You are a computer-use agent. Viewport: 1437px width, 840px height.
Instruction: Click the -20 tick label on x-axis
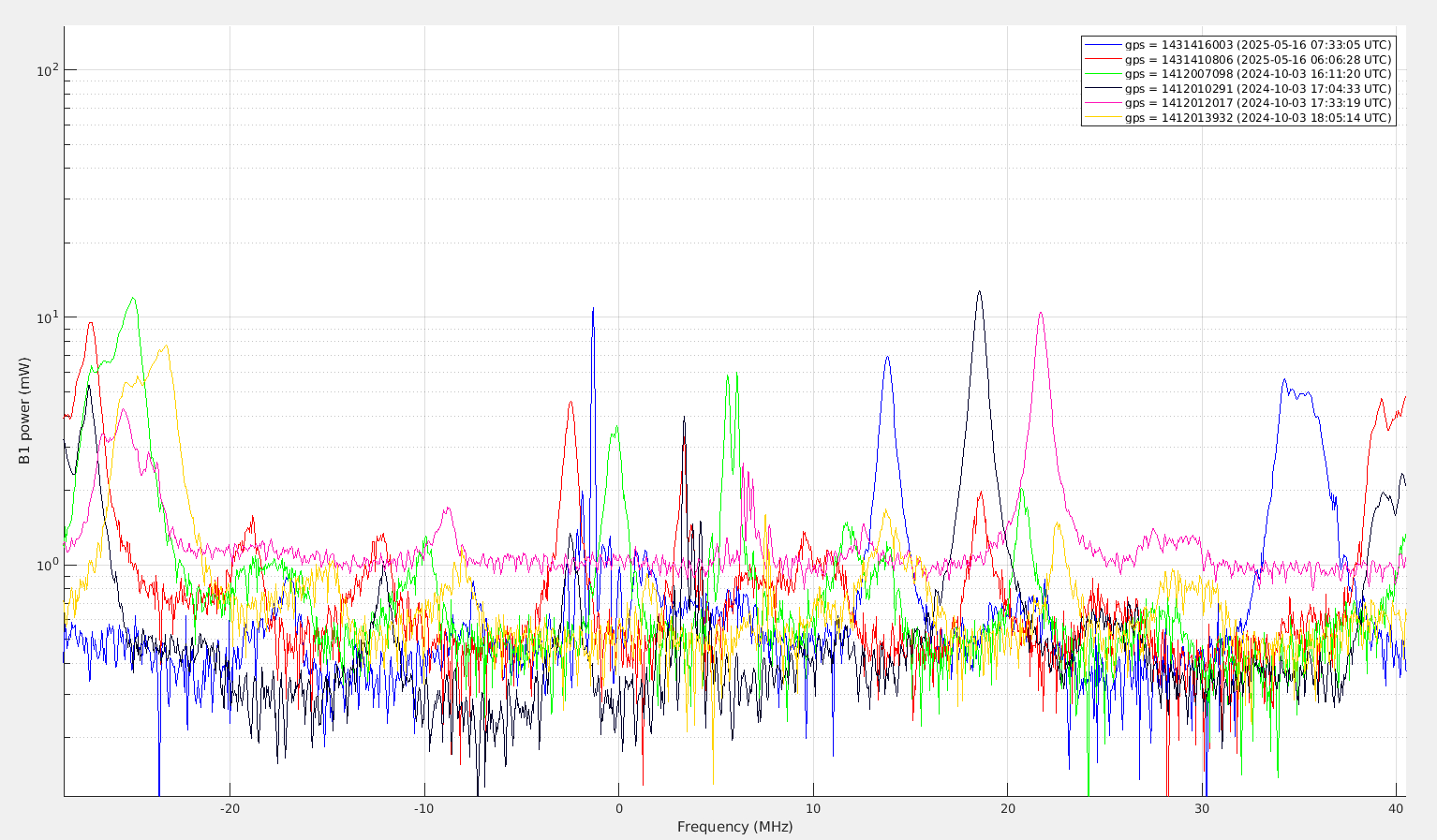pyautogui.click(x=230, y=808)
